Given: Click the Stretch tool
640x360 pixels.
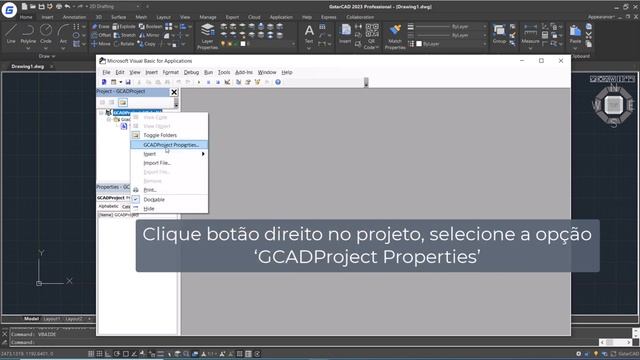Looking at the screenshot, I should point(124,35).
